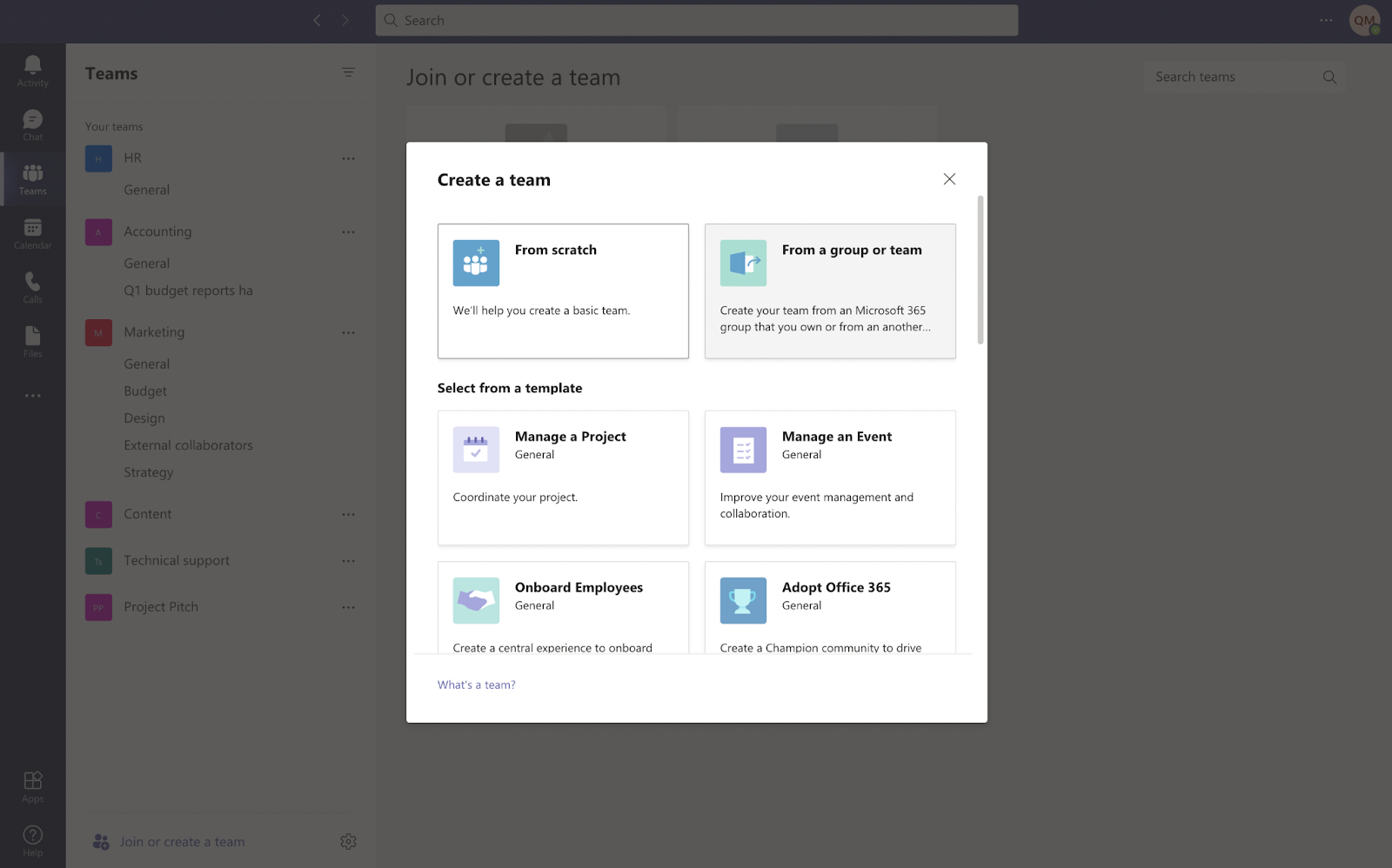Choose From a group or team
This screenshot has height=868, width=1392.
click(830, 291)
